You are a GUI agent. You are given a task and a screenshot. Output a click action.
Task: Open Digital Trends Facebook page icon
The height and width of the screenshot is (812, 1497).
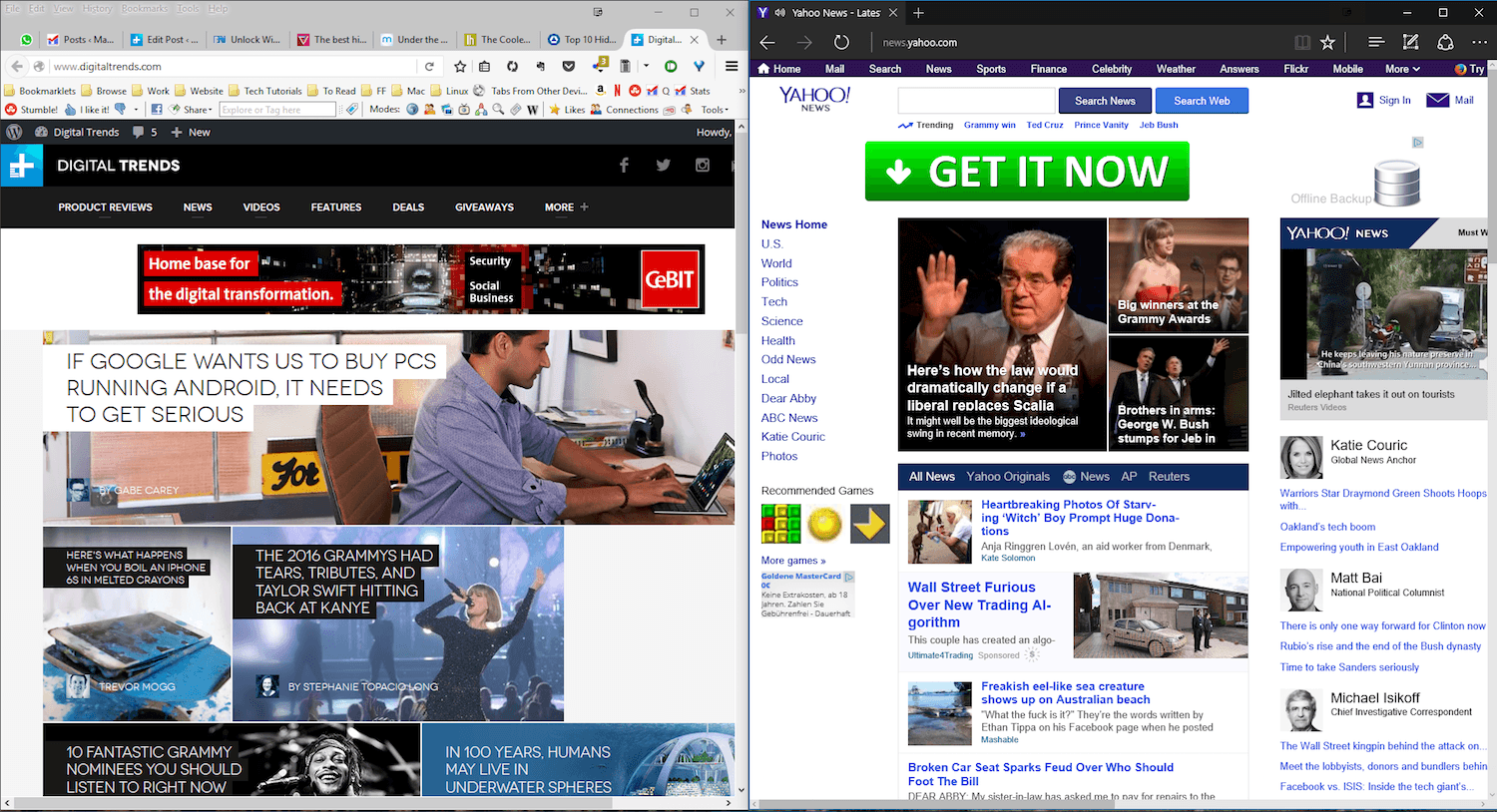tap(624, 166)
